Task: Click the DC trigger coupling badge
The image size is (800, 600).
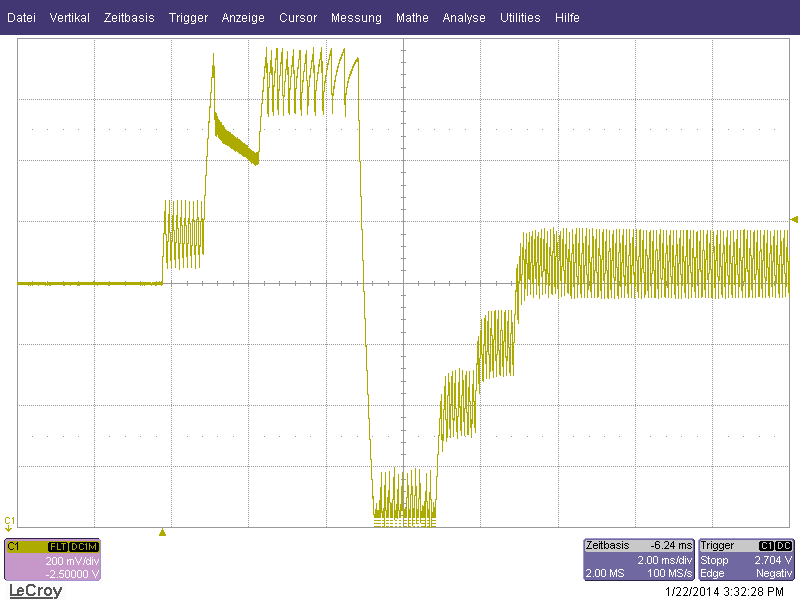Action: 783,545
